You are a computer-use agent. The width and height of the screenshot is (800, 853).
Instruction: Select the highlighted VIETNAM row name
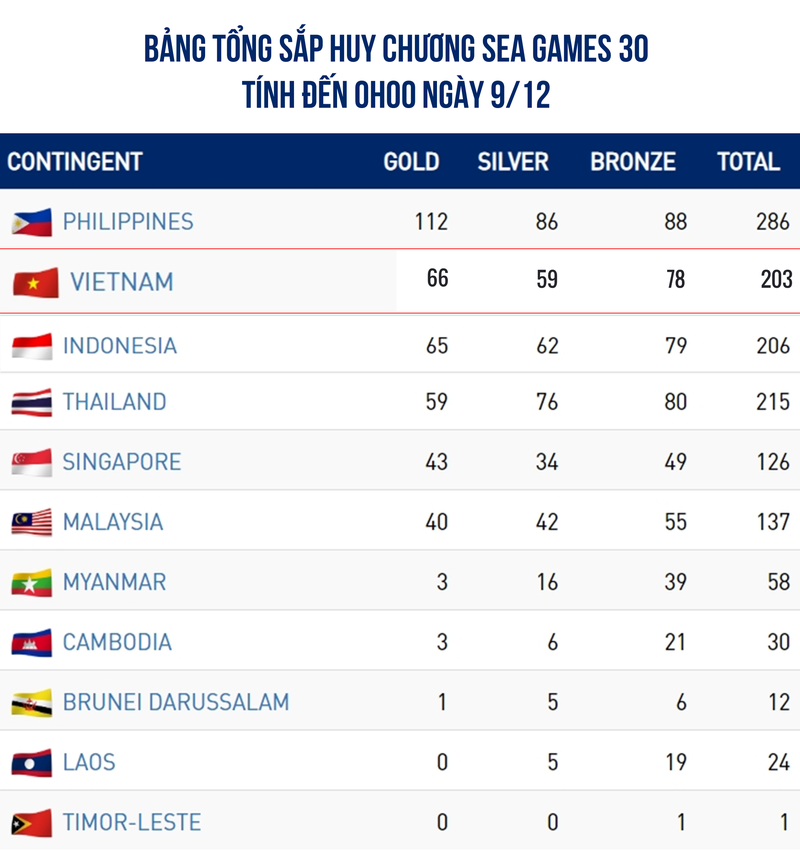point(121,283)
